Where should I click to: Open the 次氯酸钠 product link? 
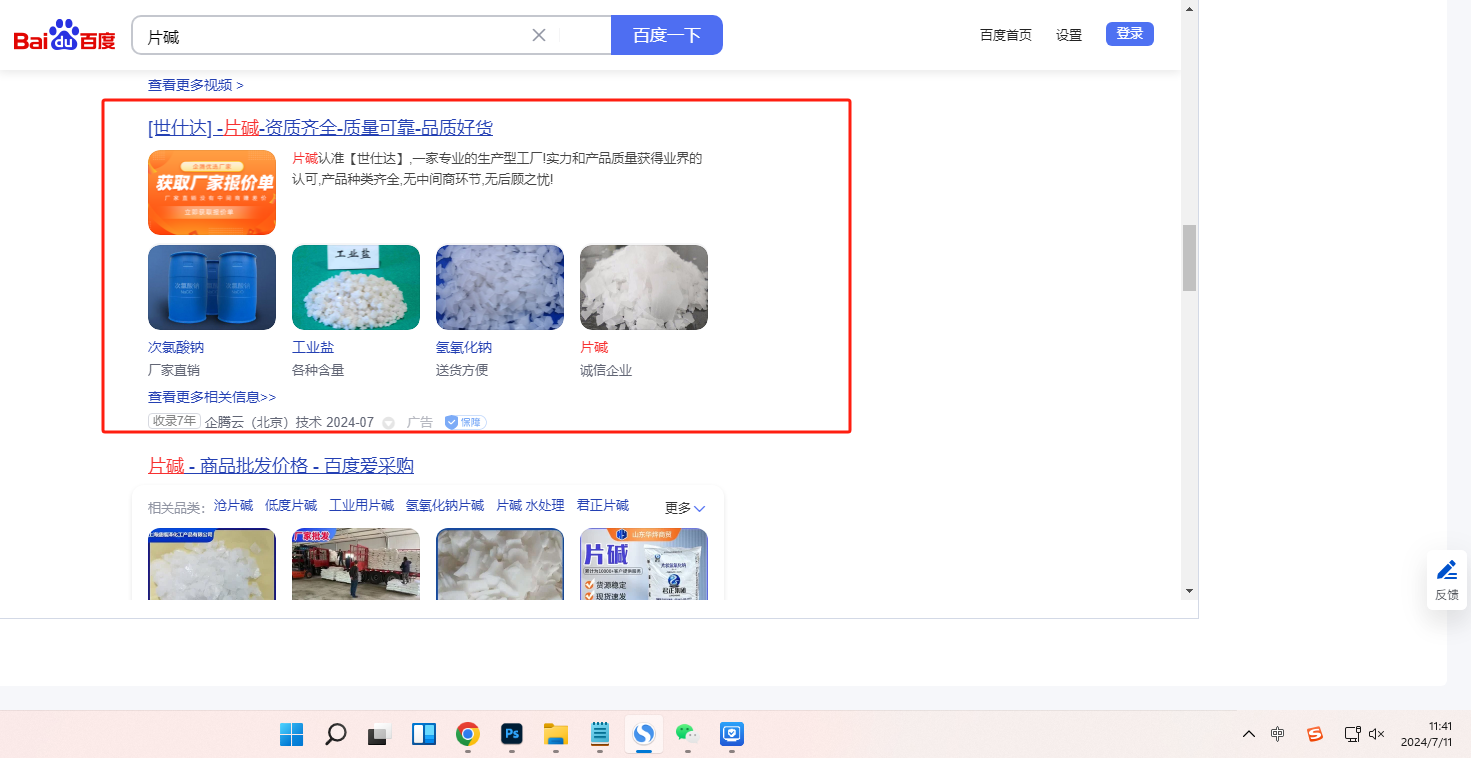(x=176, y=348)
